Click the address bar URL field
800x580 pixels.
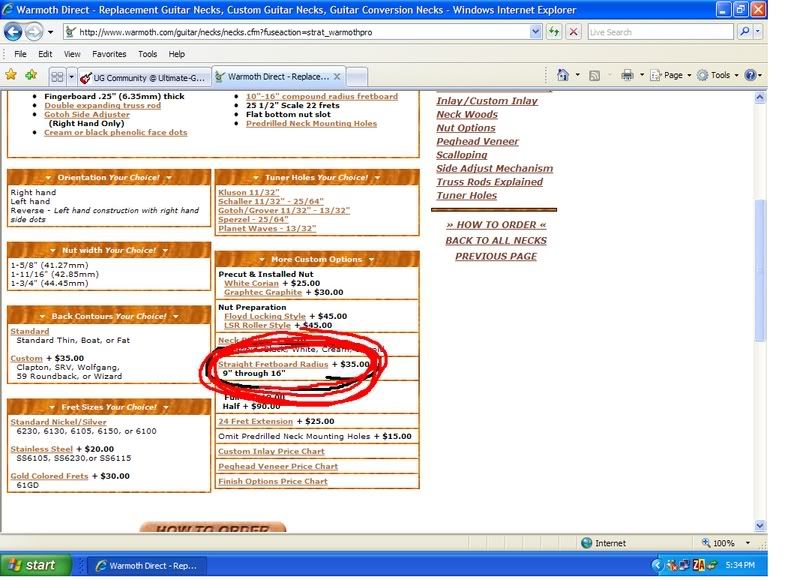(x=296, y=32)
